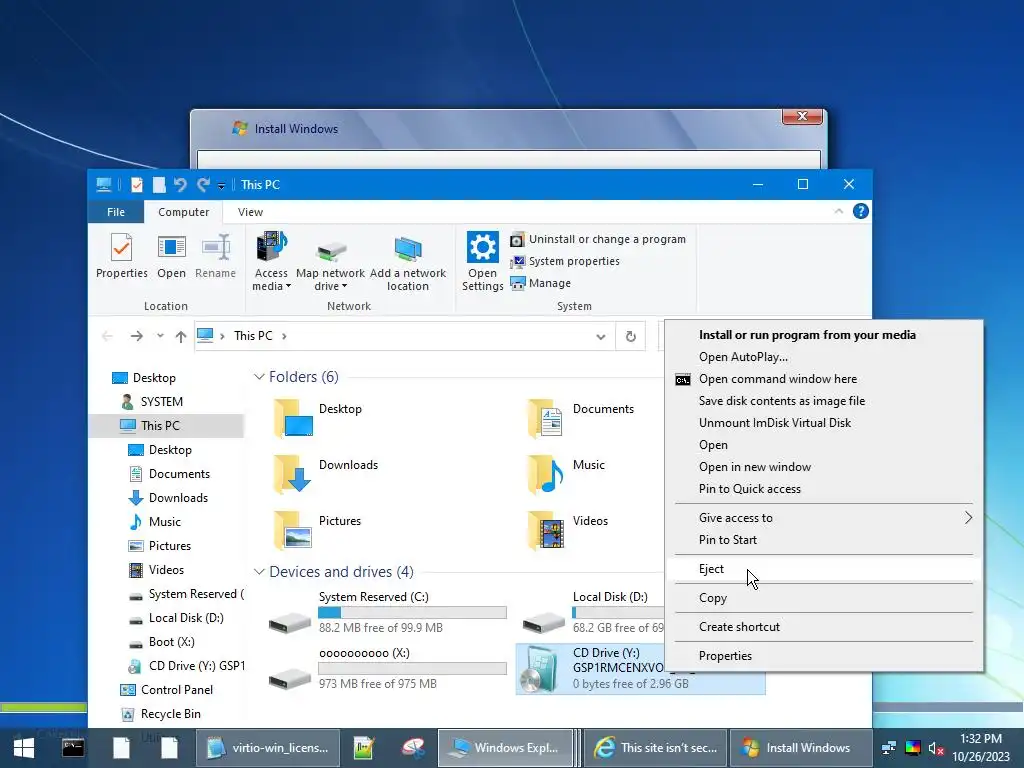This screenshot has height=768, width=1024.
Task: Select the Downloads folder in the main pane
Action: (325, 474)
